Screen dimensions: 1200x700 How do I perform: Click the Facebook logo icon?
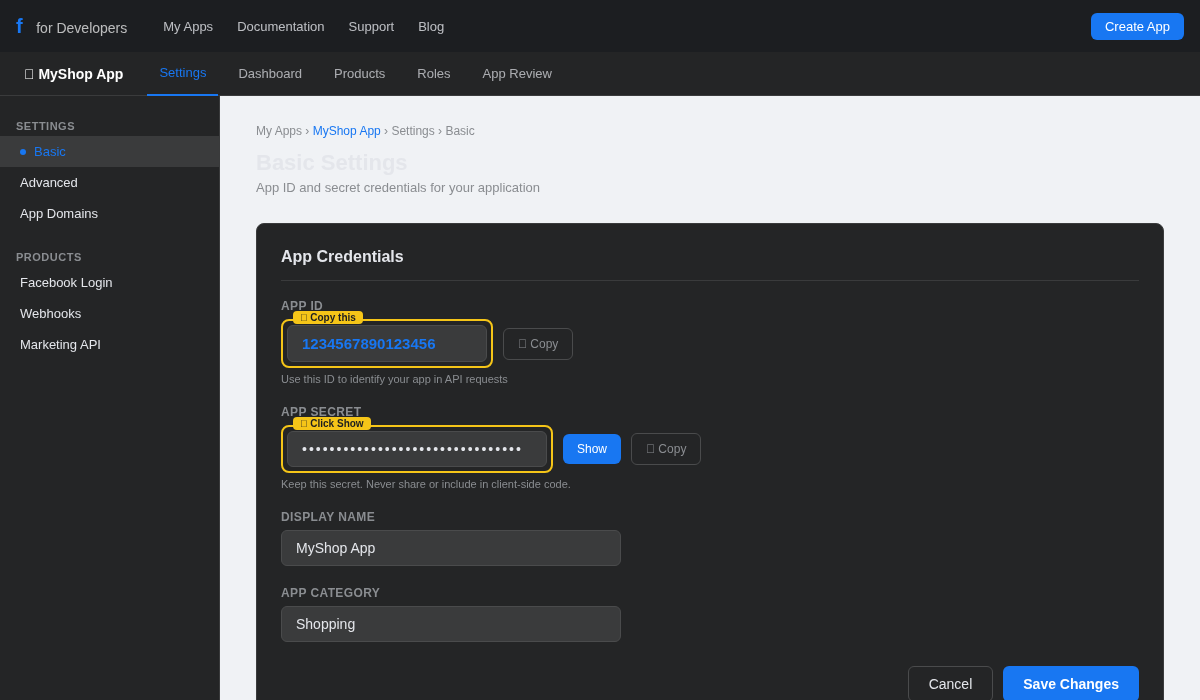[19, 26]
